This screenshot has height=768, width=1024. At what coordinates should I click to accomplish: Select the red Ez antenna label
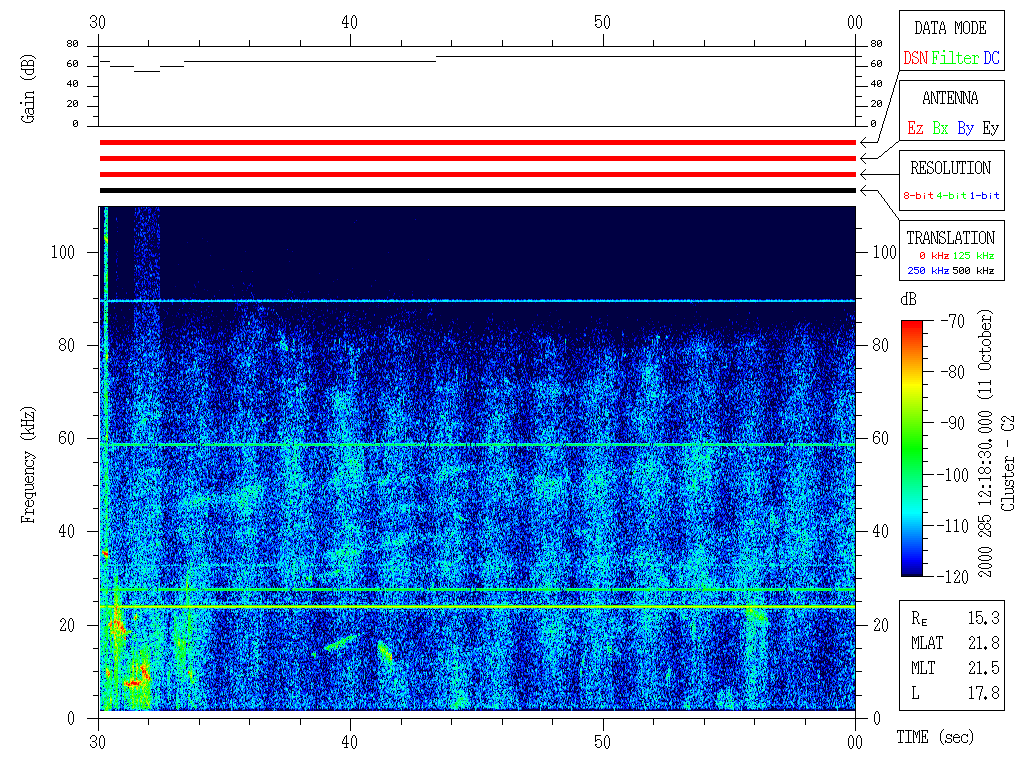(915, 129)
